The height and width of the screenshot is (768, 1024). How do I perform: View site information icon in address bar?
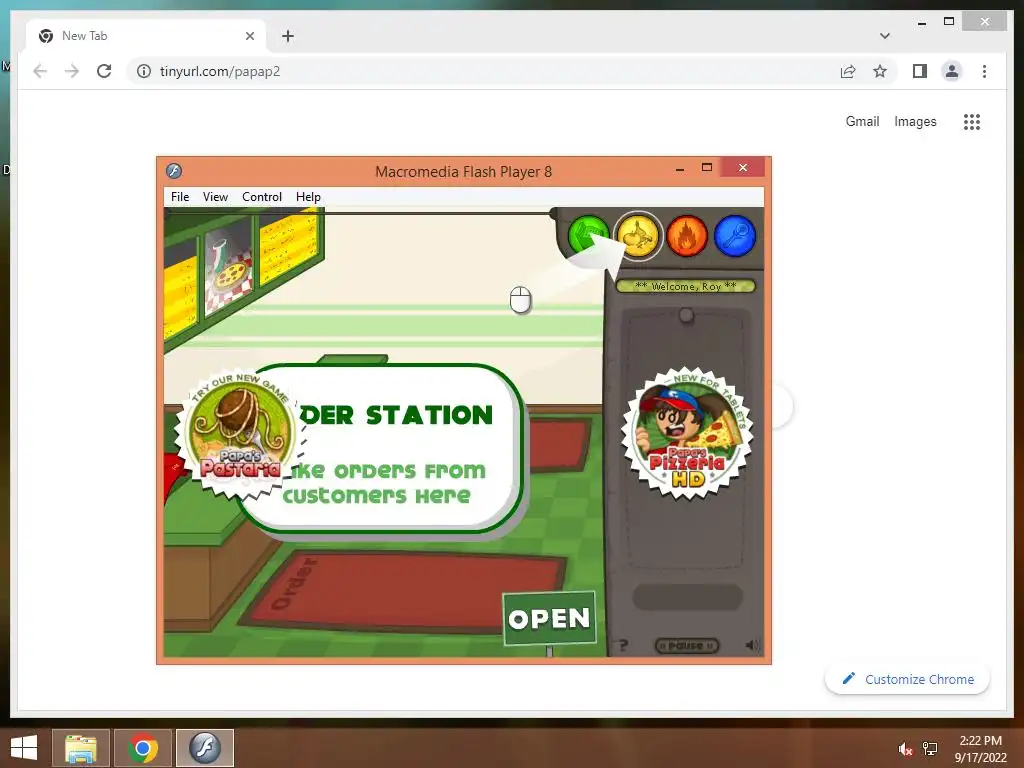pos(144,71)
